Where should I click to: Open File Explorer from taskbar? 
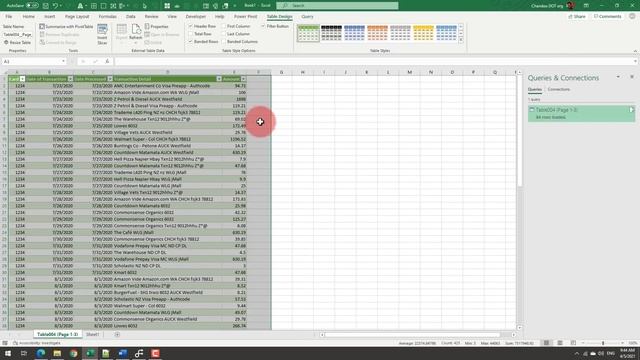pyautogui.click(x=57, y=353)
